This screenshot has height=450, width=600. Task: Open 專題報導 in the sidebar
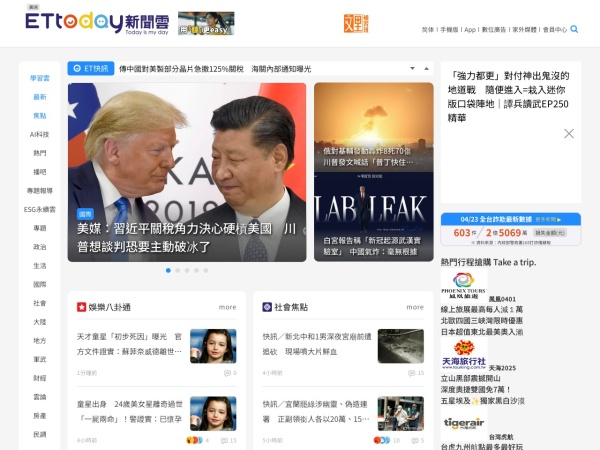pyautogui.click(x=40, y=191)
